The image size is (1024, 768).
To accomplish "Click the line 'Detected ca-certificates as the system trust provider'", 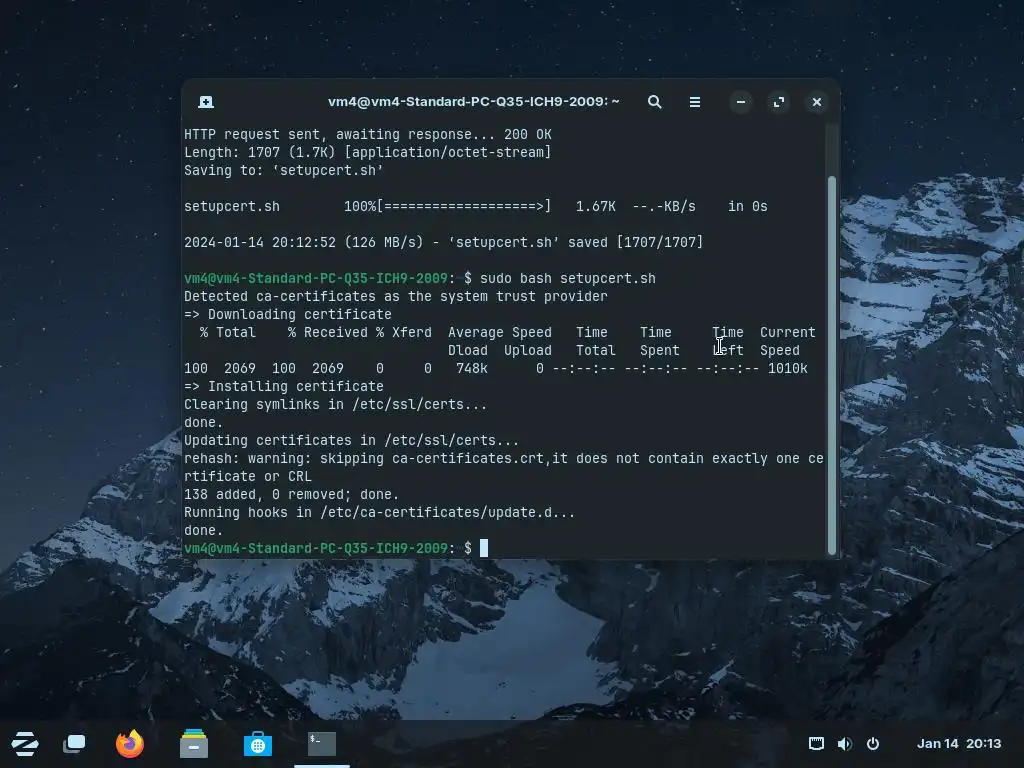I will tap(396, 296).
